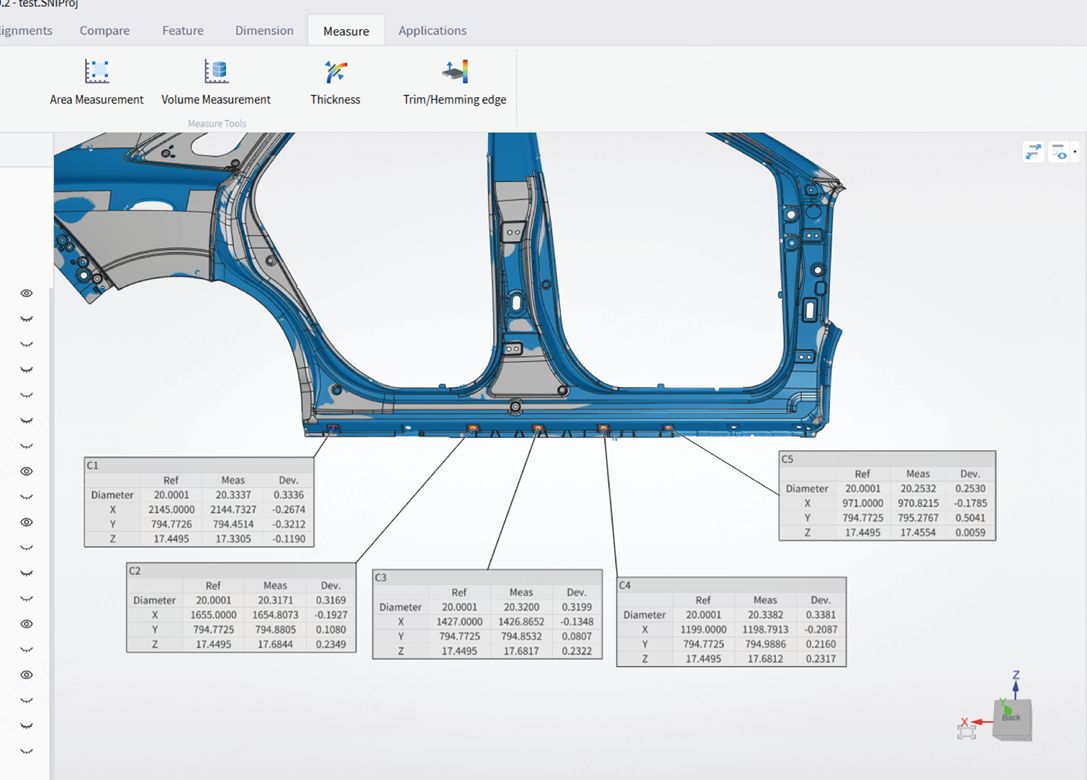The height and width of the screenshot is (780, 1087).
Task: Click the measured Y value 795.2767
Action: point(918,518)
